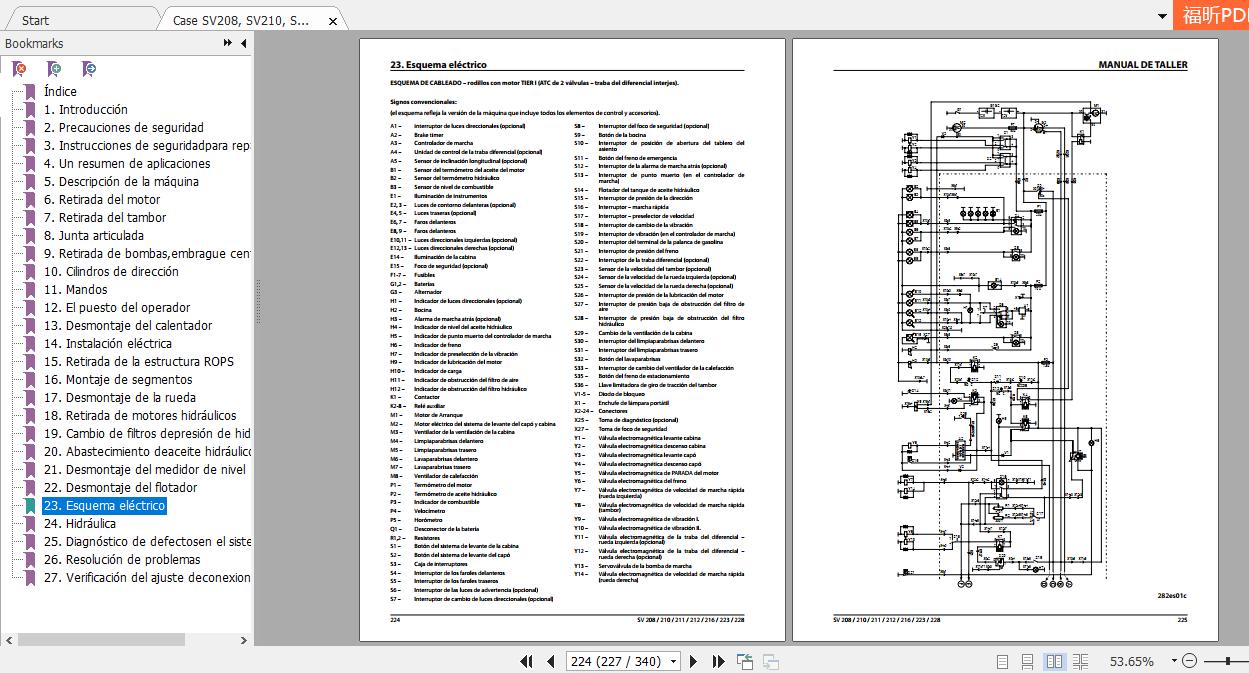
Task: Switch to single page view mode
Action: [1002, 661]
